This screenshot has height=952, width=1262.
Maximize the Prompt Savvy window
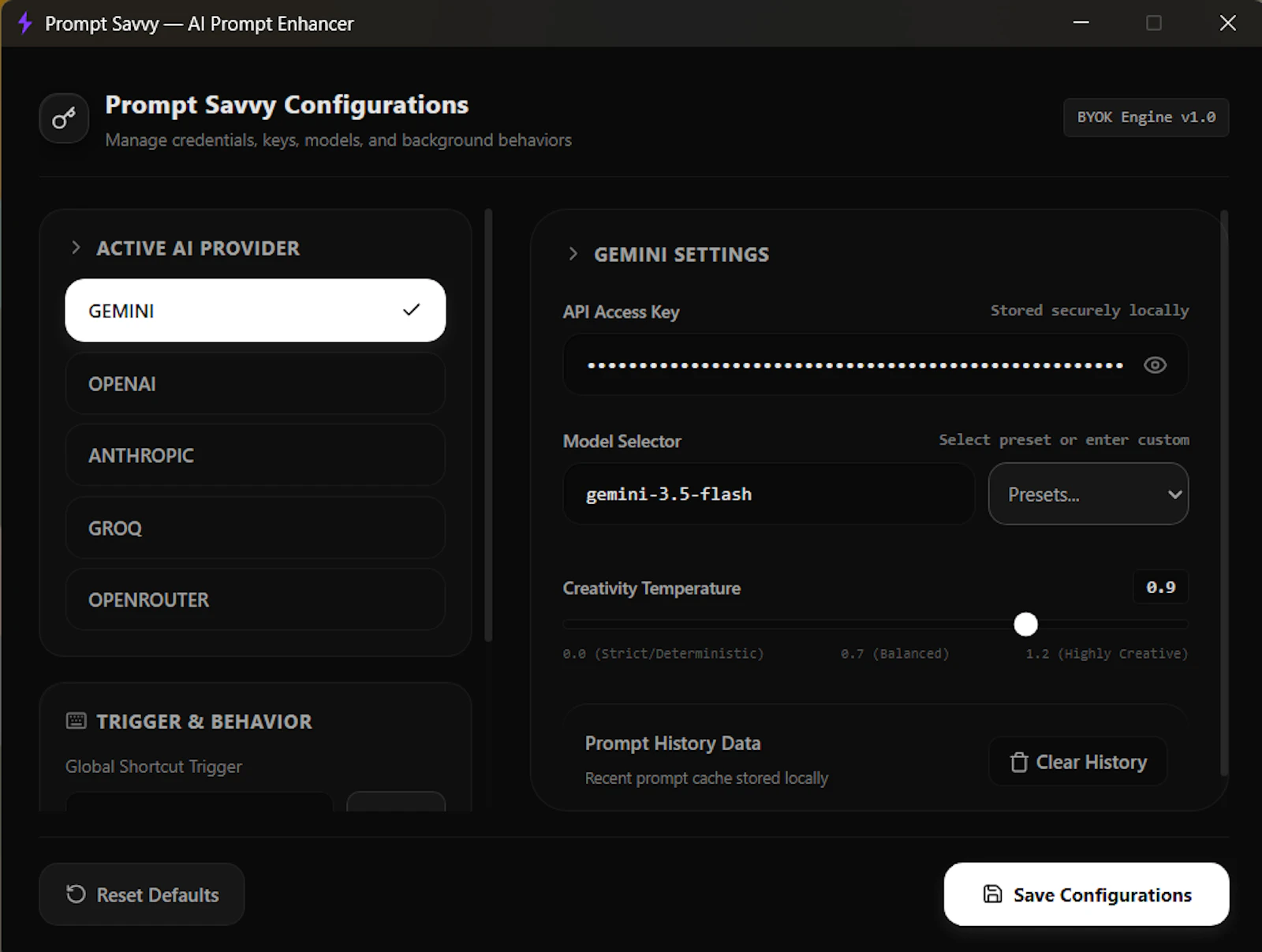(x=1153, y=23)
